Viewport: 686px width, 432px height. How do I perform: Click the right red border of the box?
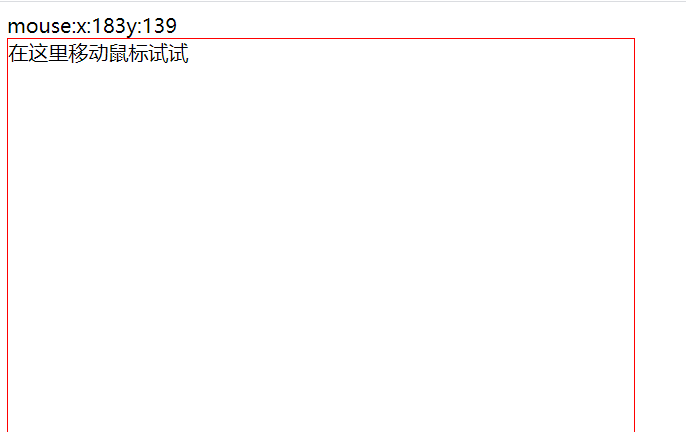(x=634, y=235)
